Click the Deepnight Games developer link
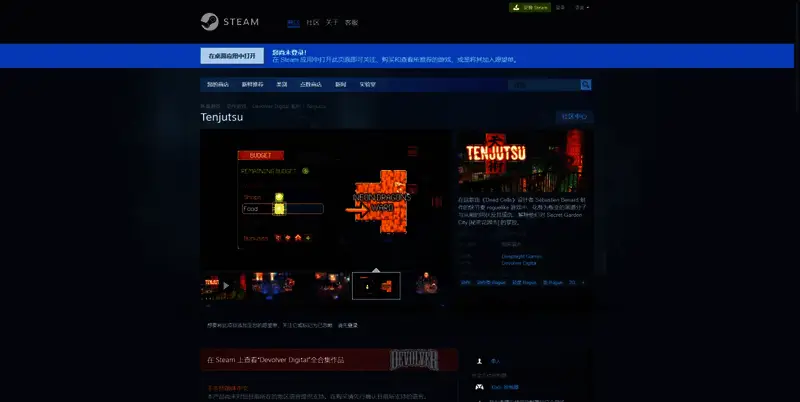 click(521, 256)
